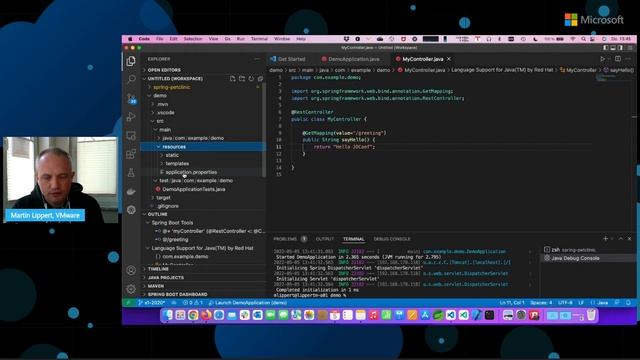Change Java language mode in status bar
The height and width of the screenshot is (360, 640).
tap(602, 302)
